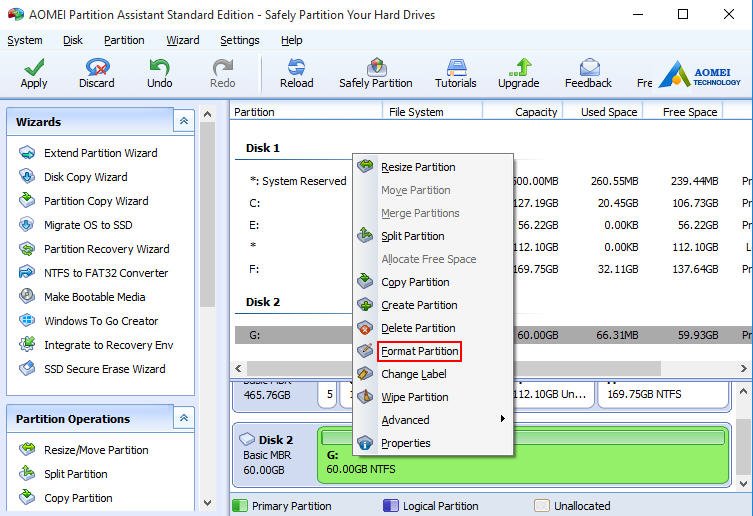Expand the Advanced submenu arrow
Image resolution: width=753 pixels, height=516 pixels.
click(502, 418)
